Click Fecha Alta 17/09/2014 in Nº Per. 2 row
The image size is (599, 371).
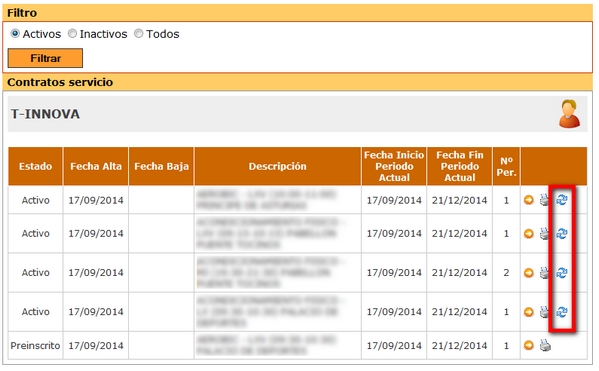96,272
